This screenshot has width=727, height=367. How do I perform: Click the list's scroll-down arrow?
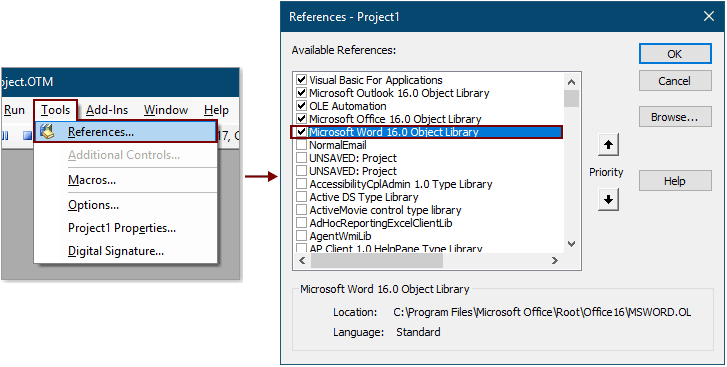coord(571,243)
